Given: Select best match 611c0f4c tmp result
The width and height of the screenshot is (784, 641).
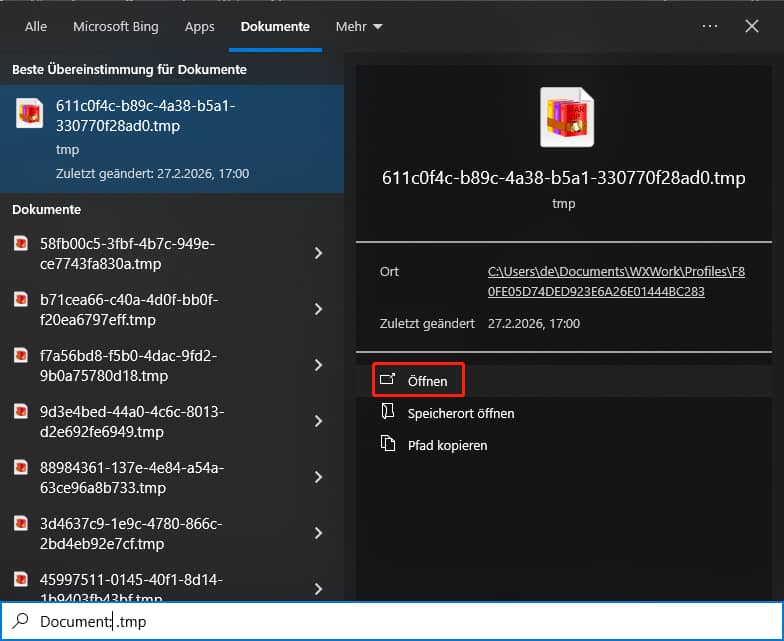Looking at the screenshot, I should point(171,139).
